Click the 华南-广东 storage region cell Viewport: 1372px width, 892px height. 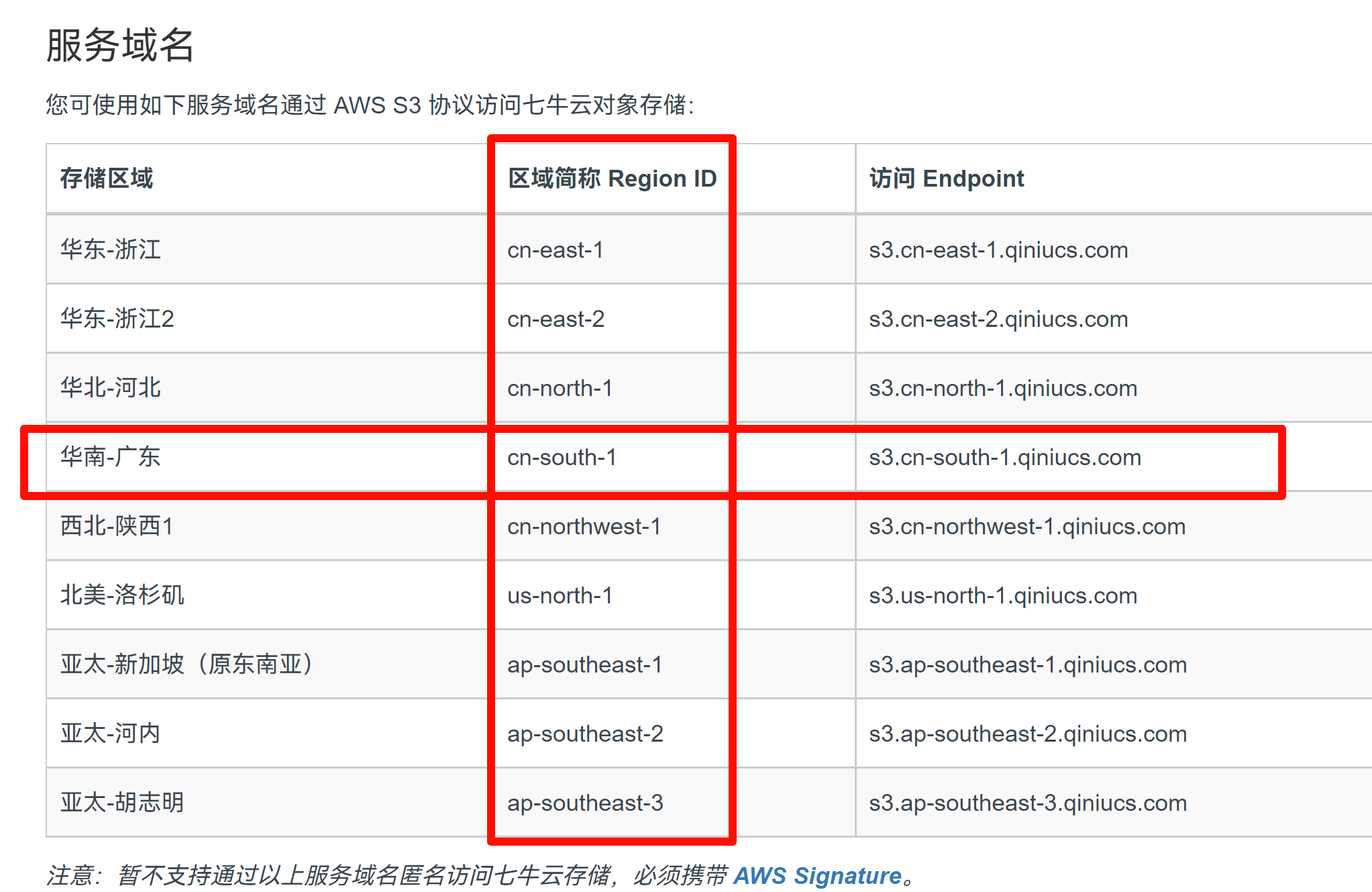pyautogui.click(x=111, y=457)
